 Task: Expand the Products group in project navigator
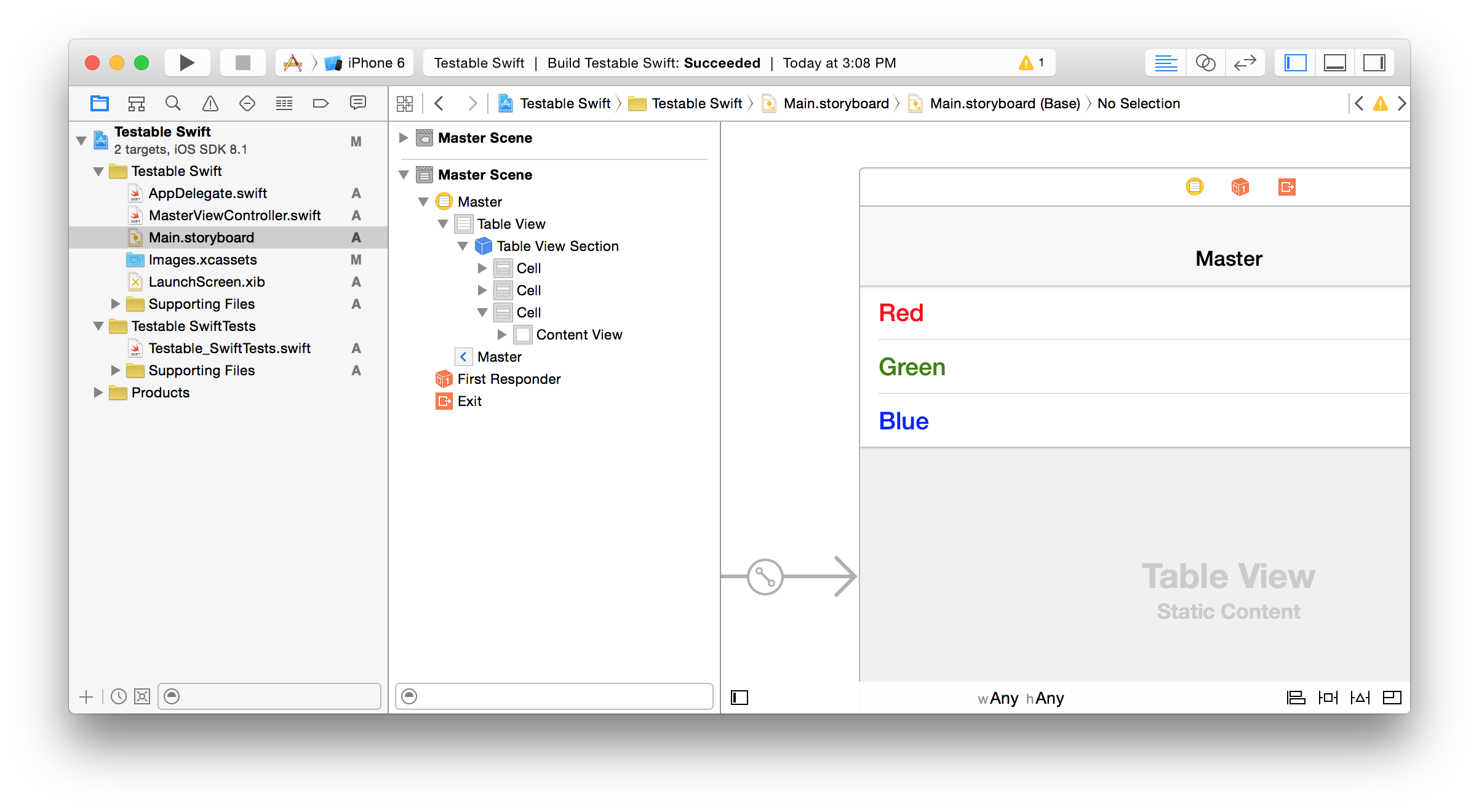98,392
